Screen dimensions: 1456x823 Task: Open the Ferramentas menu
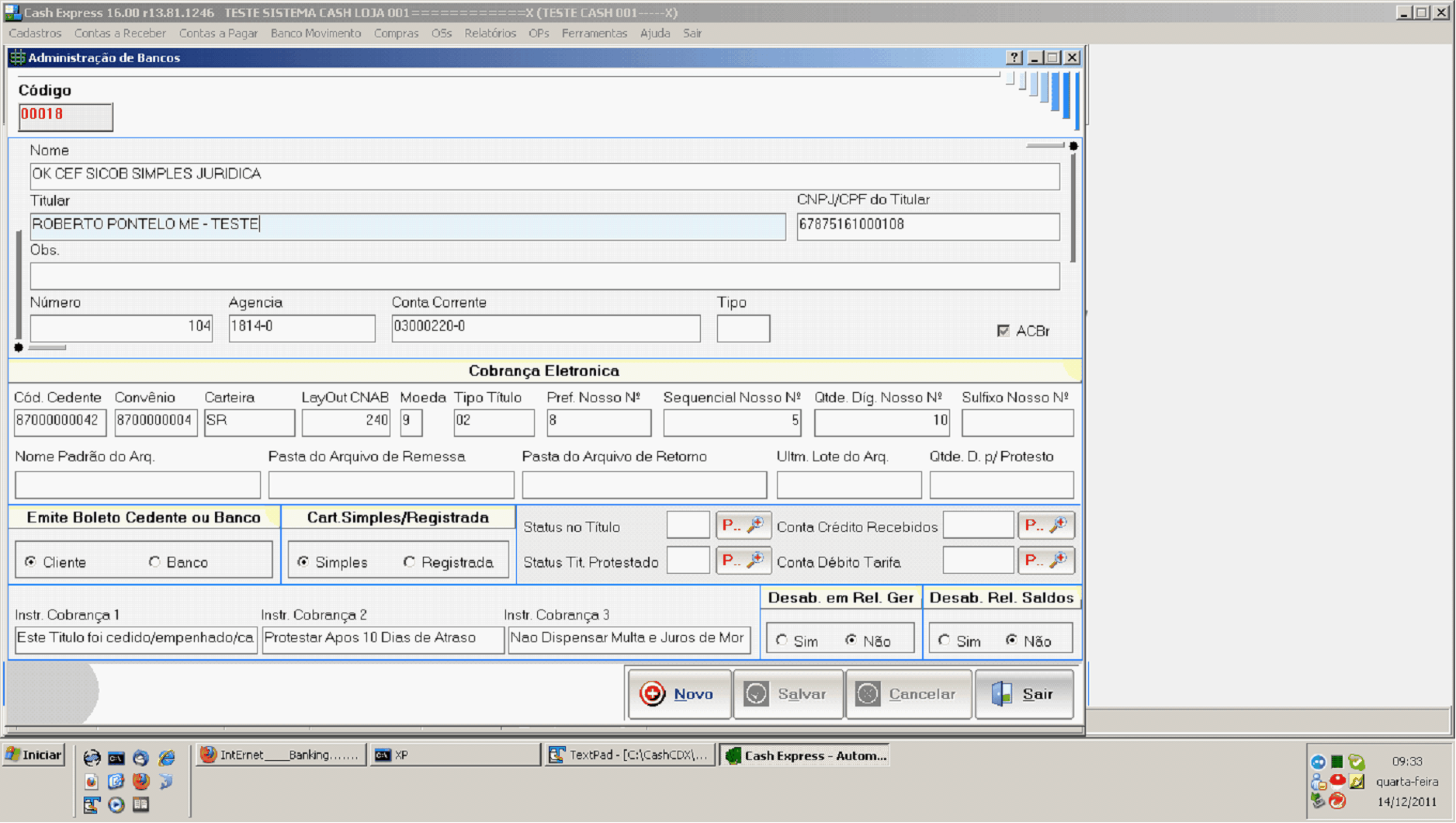click(594, 33)
